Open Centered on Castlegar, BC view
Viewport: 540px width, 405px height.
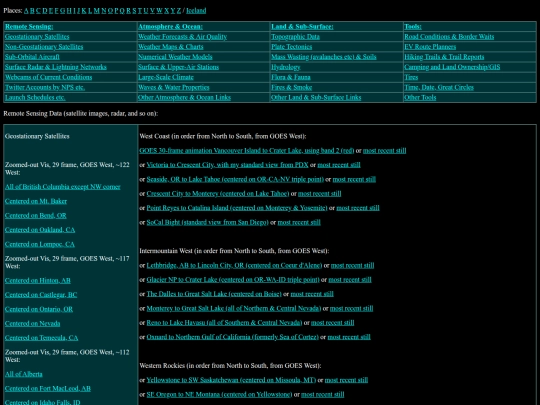click(x=41, y=295)
